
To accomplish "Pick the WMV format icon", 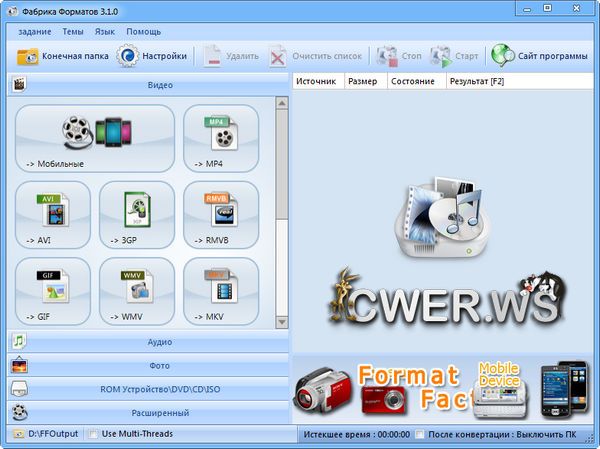I will coord(137,290).
